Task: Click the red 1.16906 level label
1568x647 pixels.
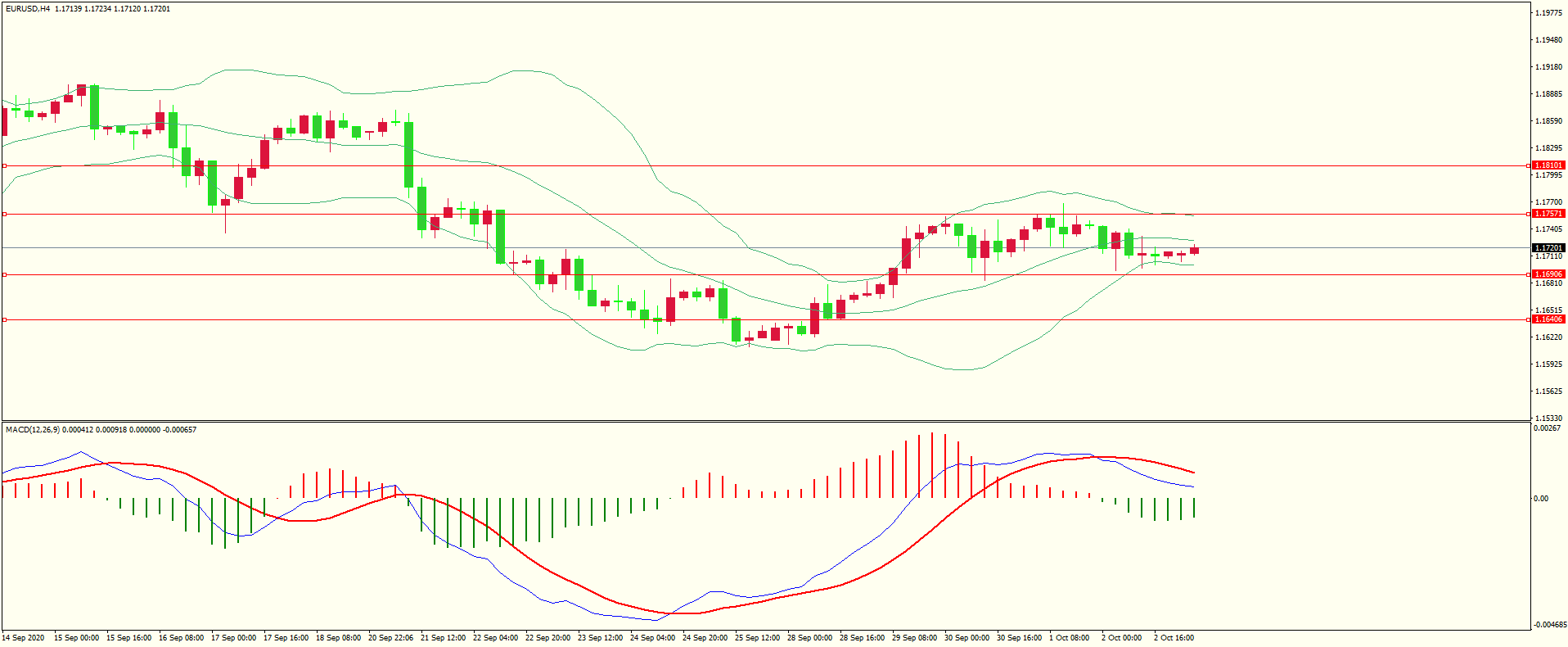Action: [1548, 274]
